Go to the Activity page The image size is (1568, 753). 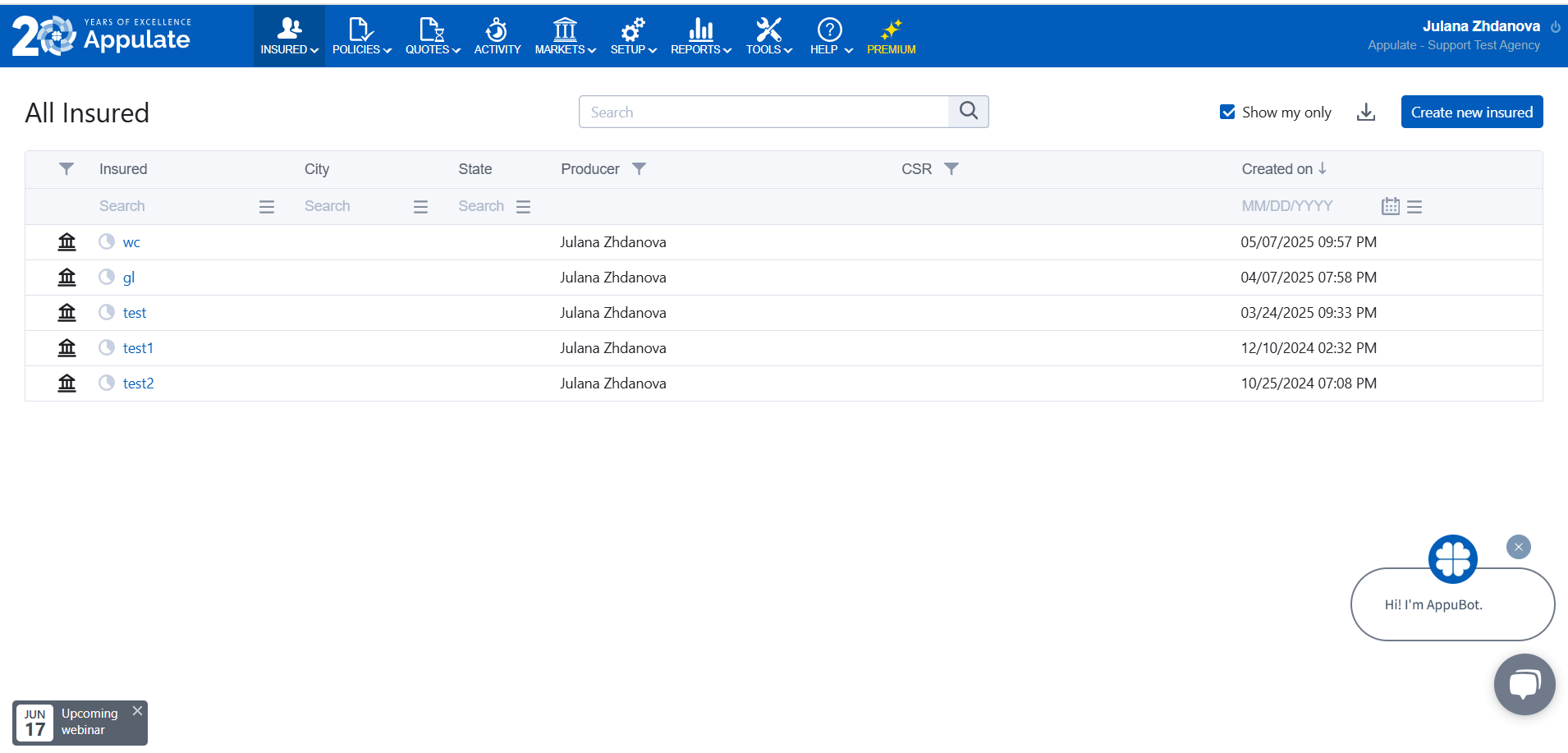click(x=497, y=36)
